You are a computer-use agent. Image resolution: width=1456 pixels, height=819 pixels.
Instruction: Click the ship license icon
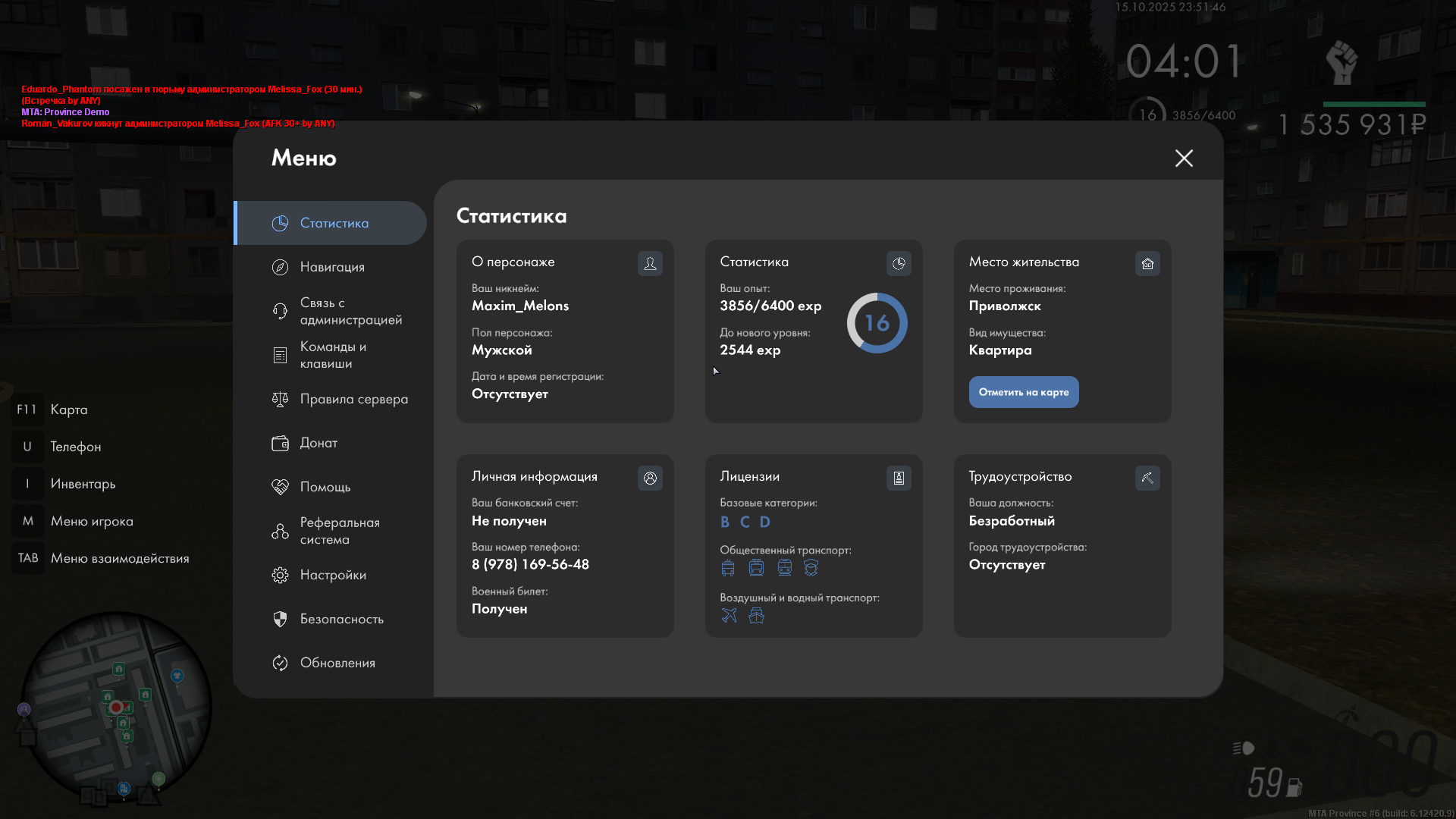pyautogui.click(x=756, y=615)
